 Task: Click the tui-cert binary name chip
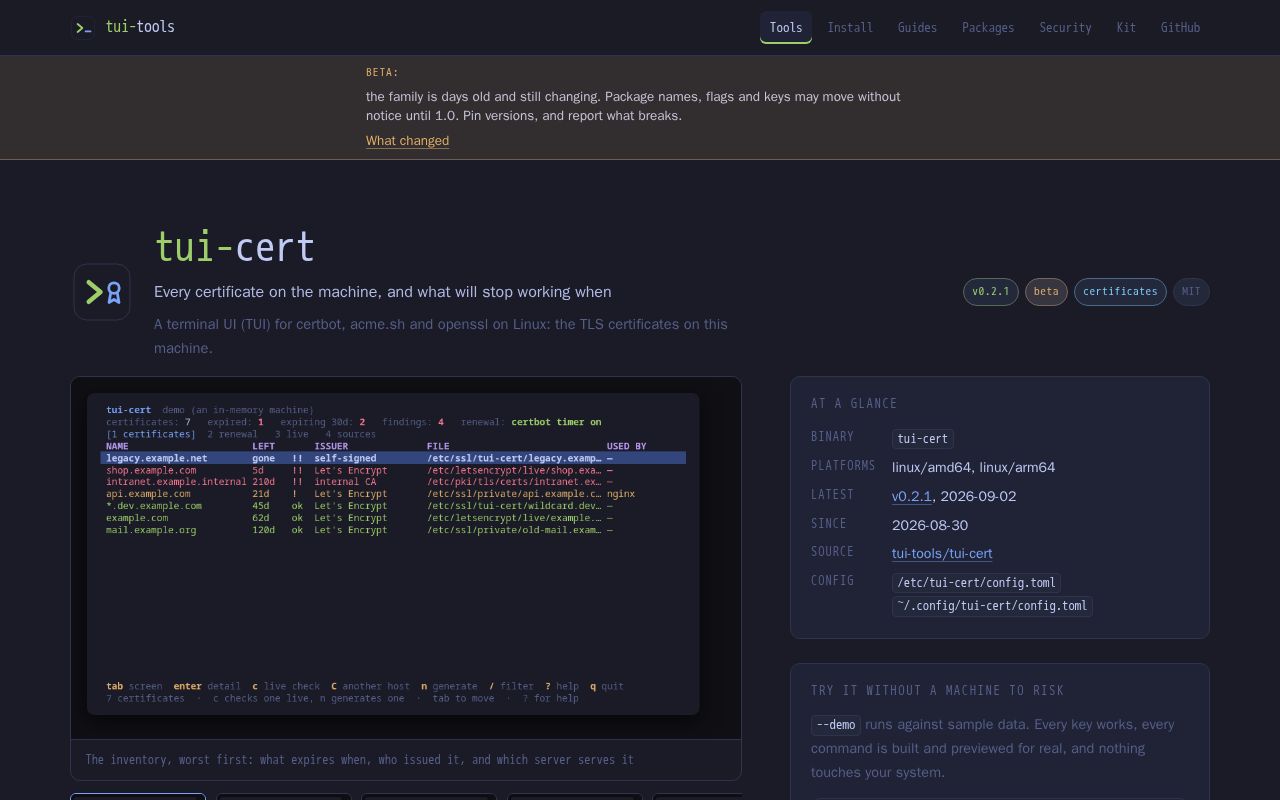point(922,439)
